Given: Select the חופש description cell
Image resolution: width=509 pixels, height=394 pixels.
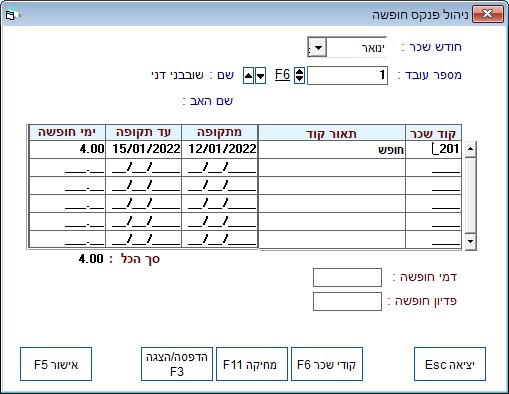Looking at the screenshot, I should pyautogui.click(x=332, y=149).
